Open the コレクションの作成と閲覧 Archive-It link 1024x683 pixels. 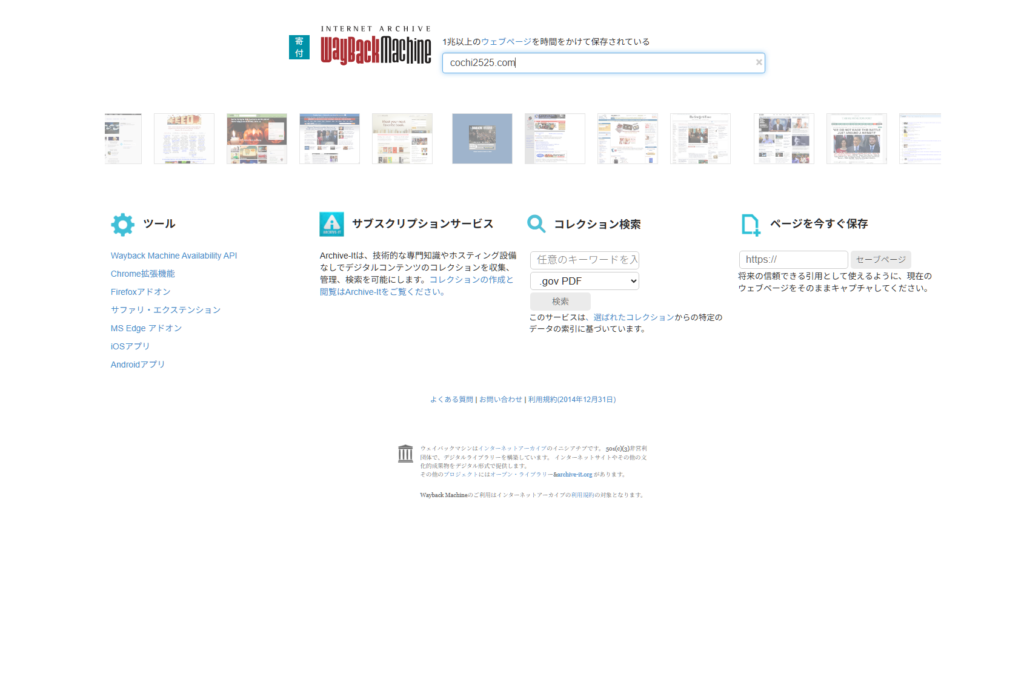pyautogui.click(x=417, y=286)
